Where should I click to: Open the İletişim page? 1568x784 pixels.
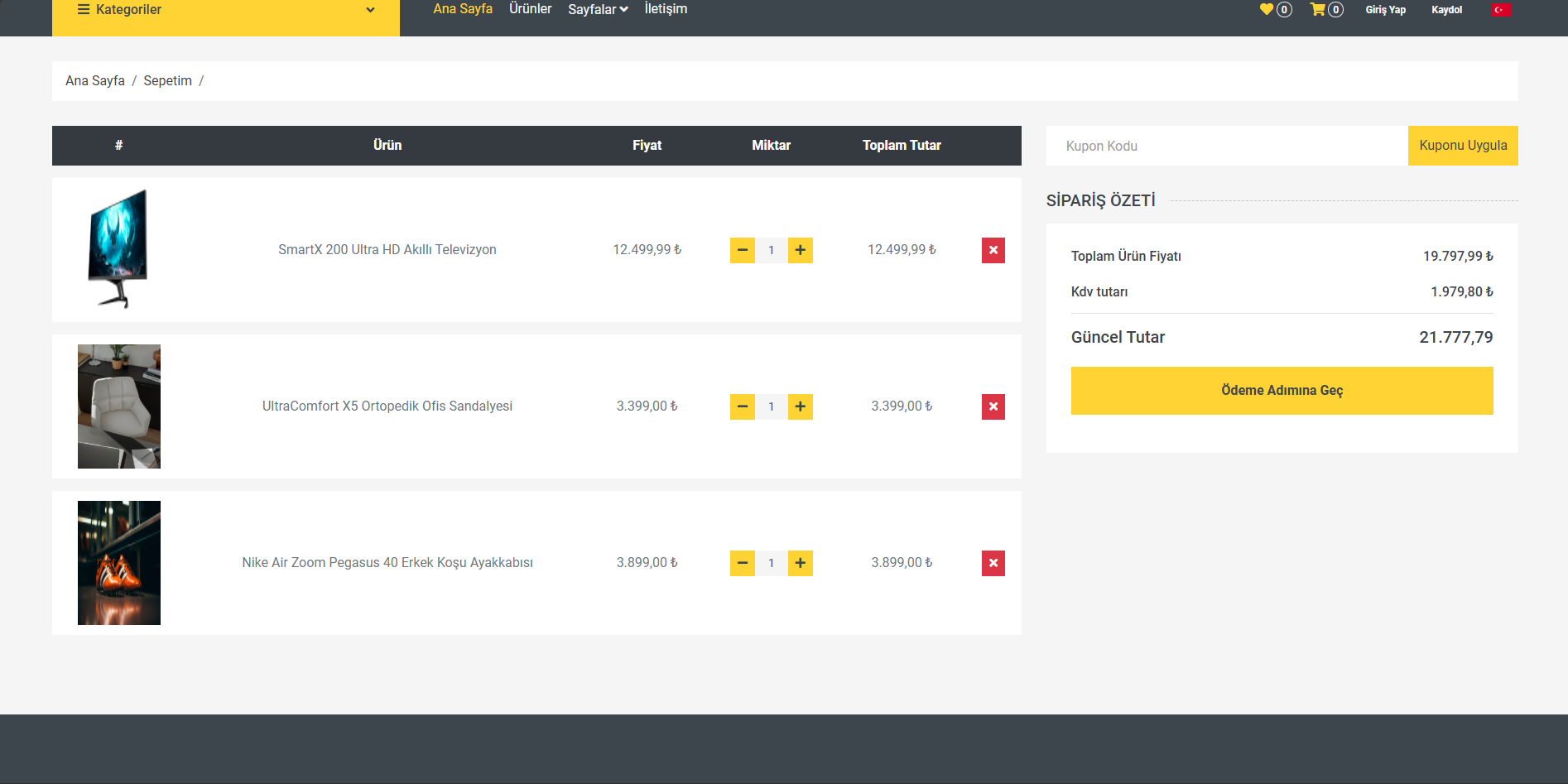pyautogui.click(x=666, y=9)
